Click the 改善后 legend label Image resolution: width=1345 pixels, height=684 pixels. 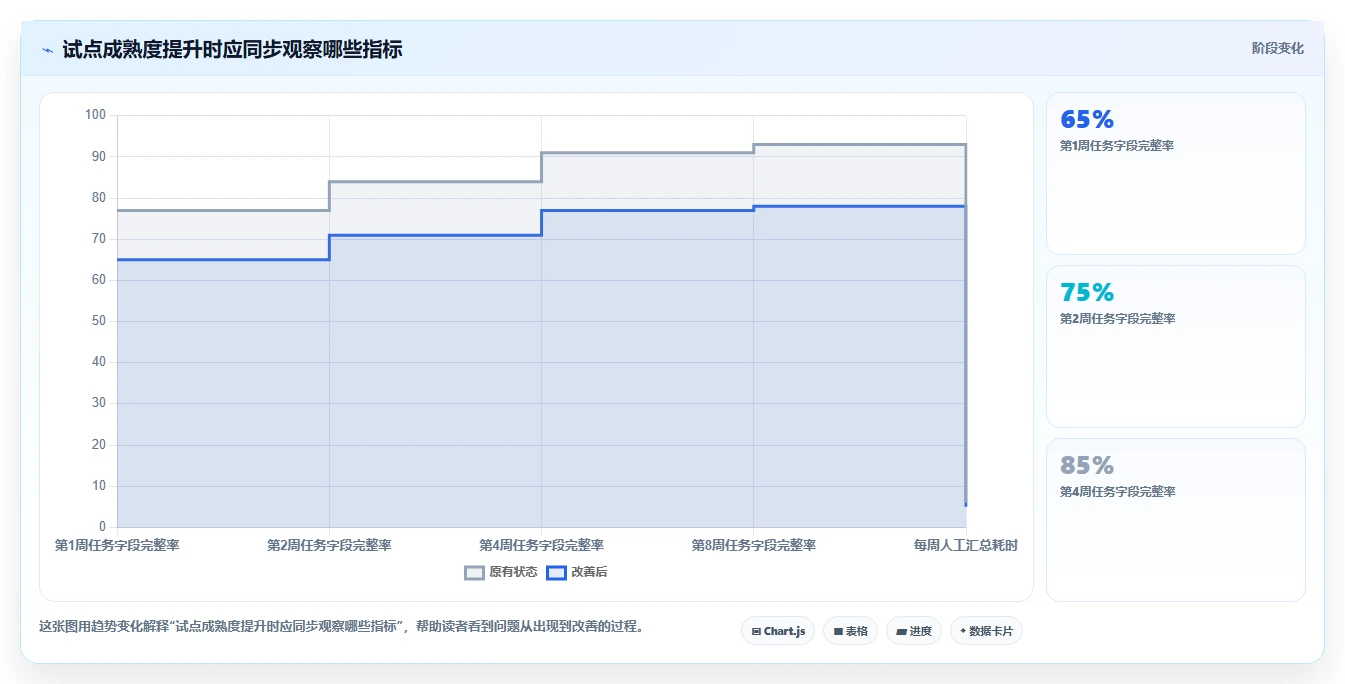[589, 573]
